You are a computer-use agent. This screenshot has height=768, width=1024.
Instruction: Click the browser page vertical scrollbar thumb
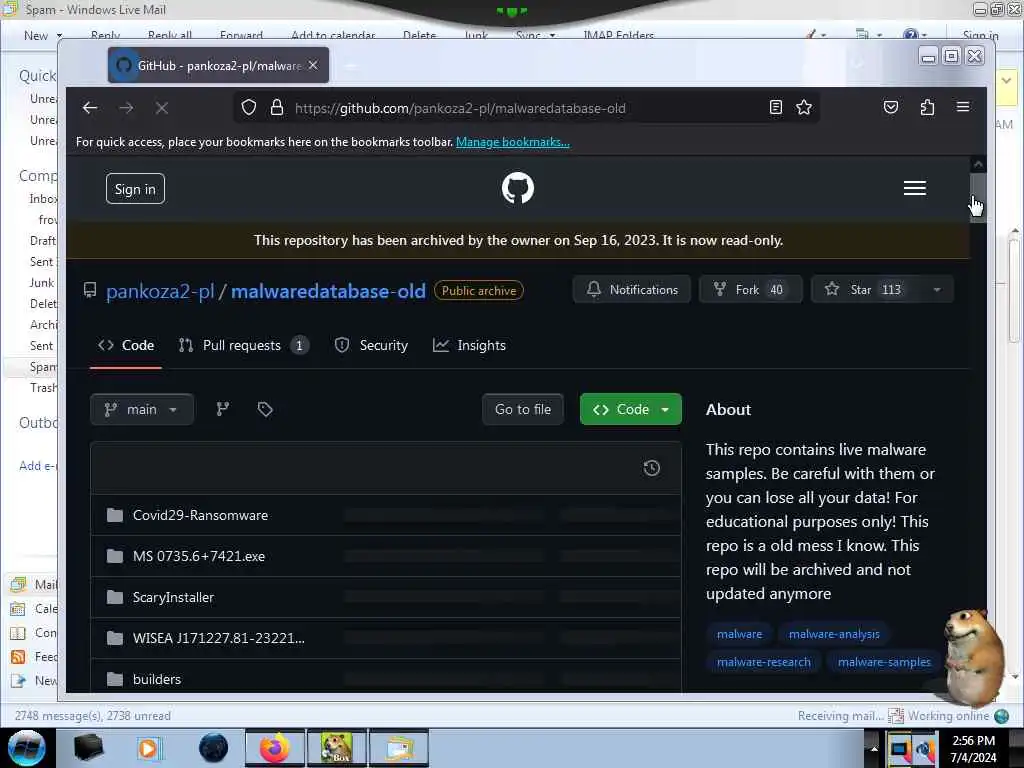[x=978, y=198]
